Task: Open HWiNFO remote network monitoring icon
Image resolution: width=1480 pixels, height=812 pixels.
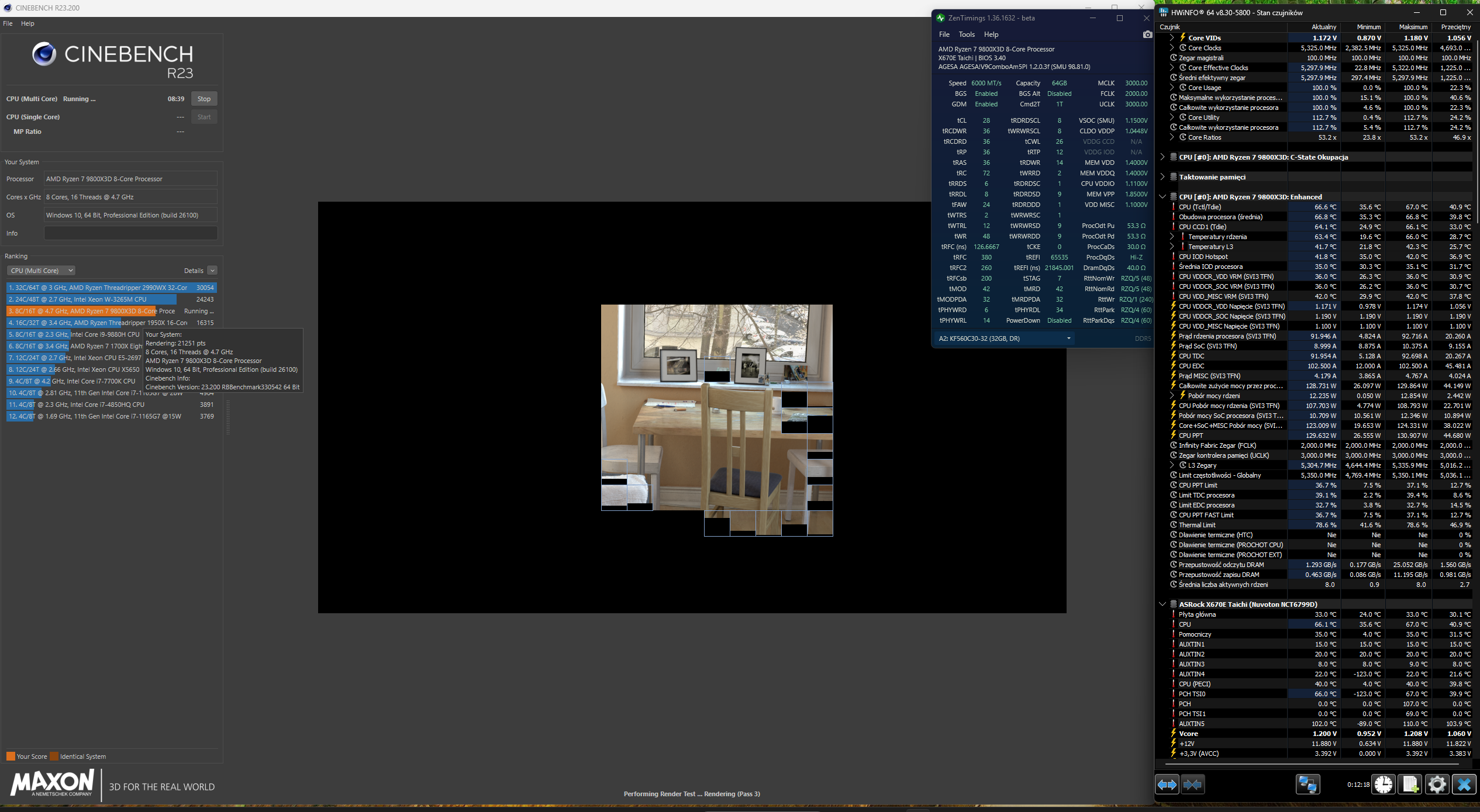Action: tap(1307, 785)
